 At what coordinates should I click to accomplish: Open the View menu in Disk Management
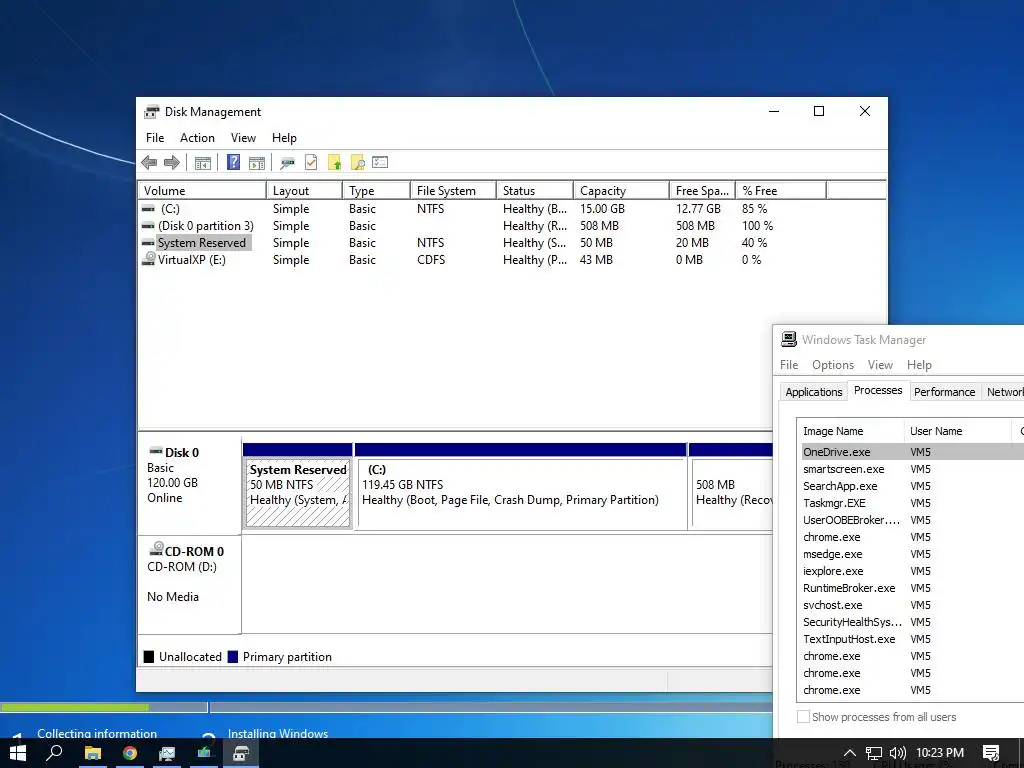243,138
